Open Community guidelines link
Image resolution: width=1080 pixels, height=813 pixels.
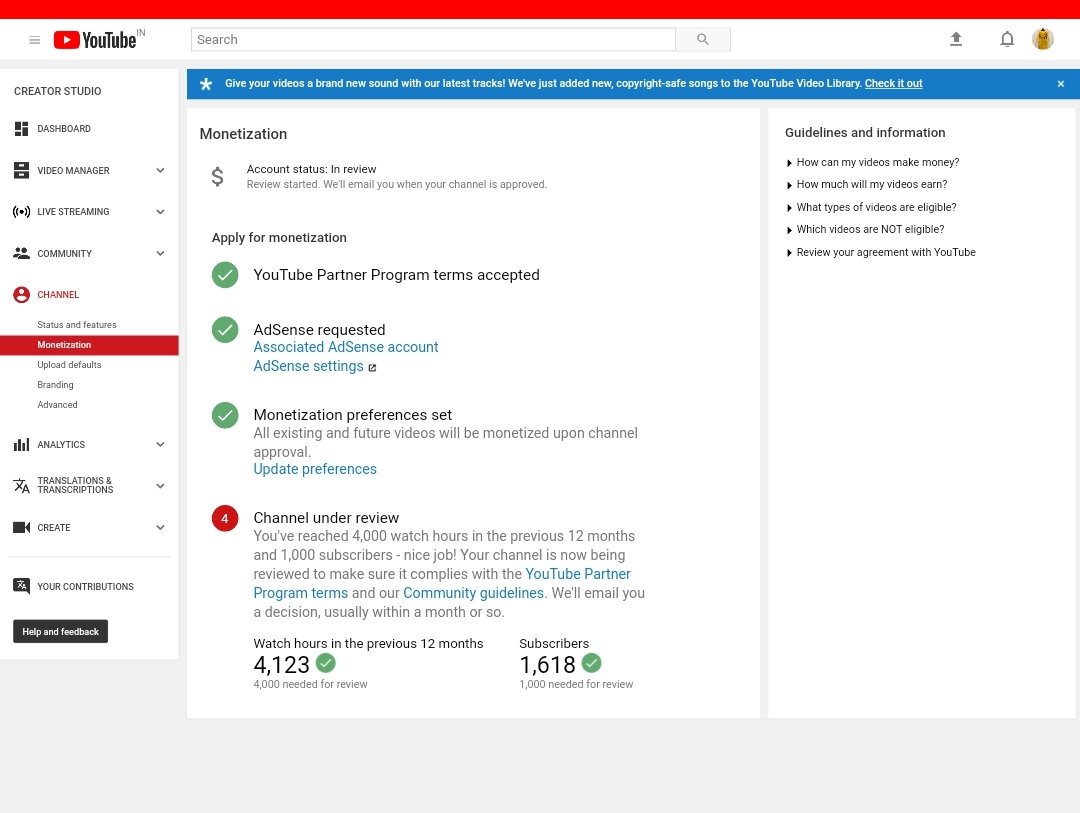473,593
